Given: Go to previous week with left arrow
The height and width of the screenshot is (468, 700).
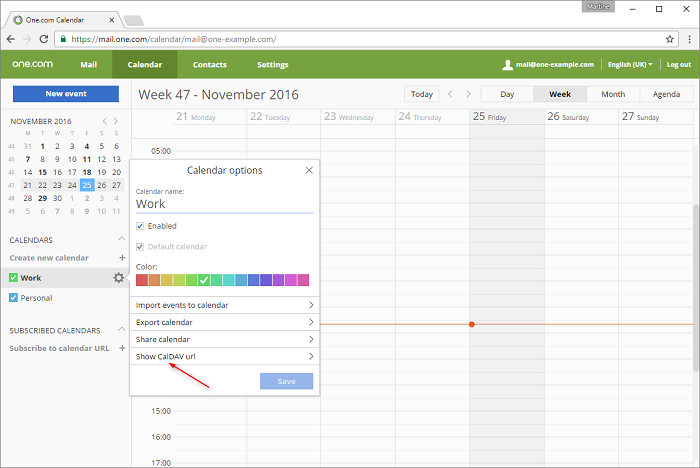Looking at the screenshot, I should [x=451, y=94].
